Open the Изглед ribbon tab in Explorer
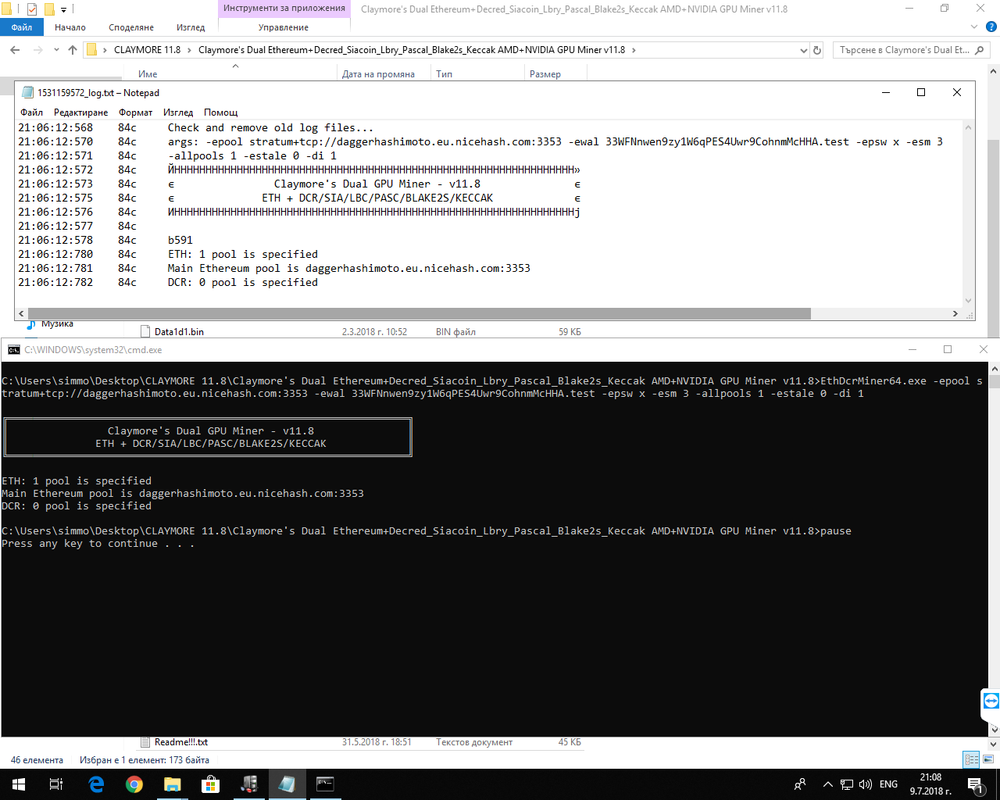This screenshot has width=1000, height=800. (191, 27)
